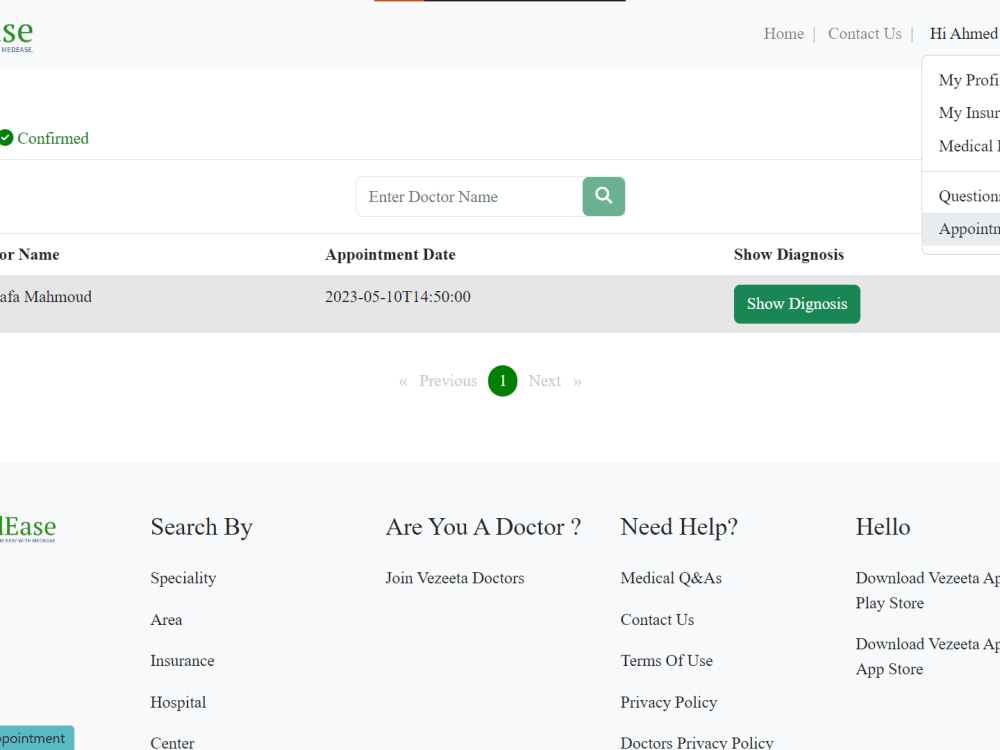Click the Show Dignosis button
Screen dimensions: 1000x750
click(797, 304)
